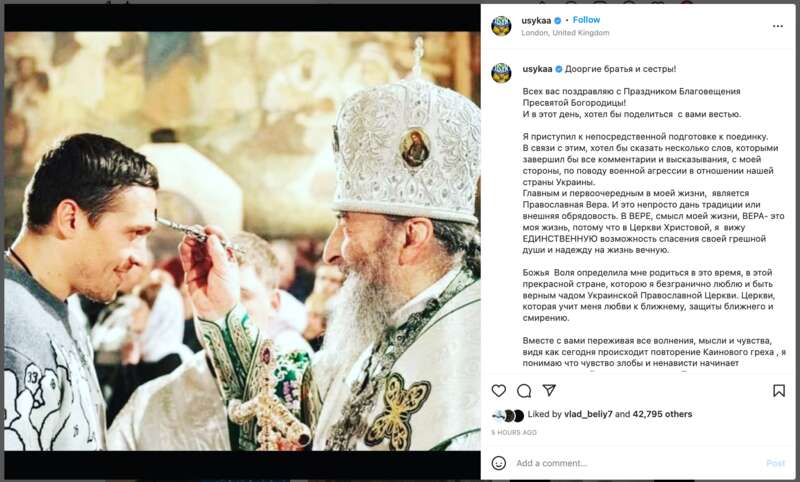
Task: Click the usykaa profile avatar in header
Action: pos(501,26)
